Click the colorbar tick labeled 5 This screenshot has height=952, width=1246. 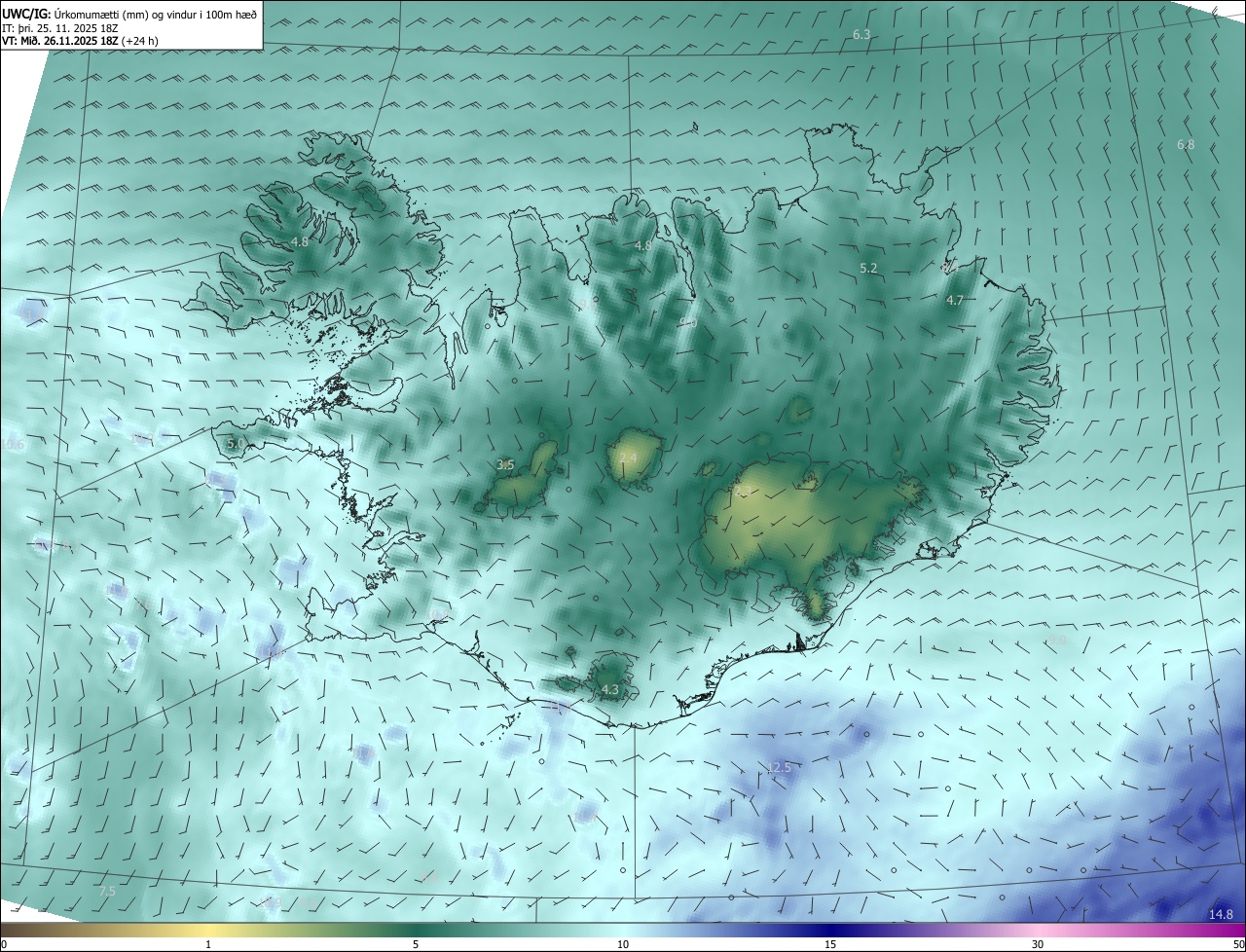tap(416, 944)
